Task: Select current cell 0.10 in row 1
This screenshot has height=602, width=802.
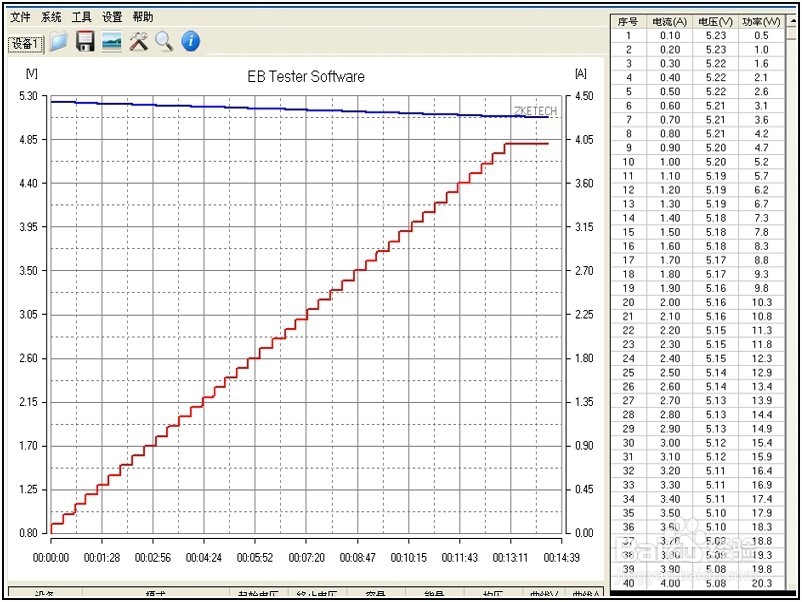Action: point(670,36)
